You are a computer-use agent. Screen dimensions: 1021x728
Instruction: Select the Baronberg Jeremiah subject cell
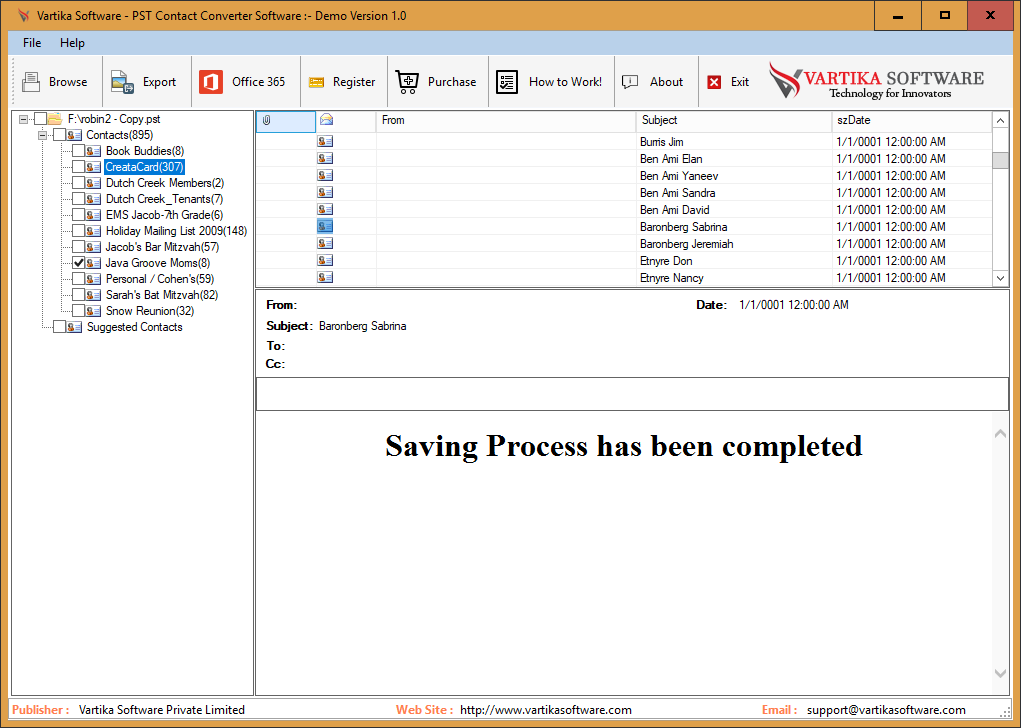click(x=734, y=244)
